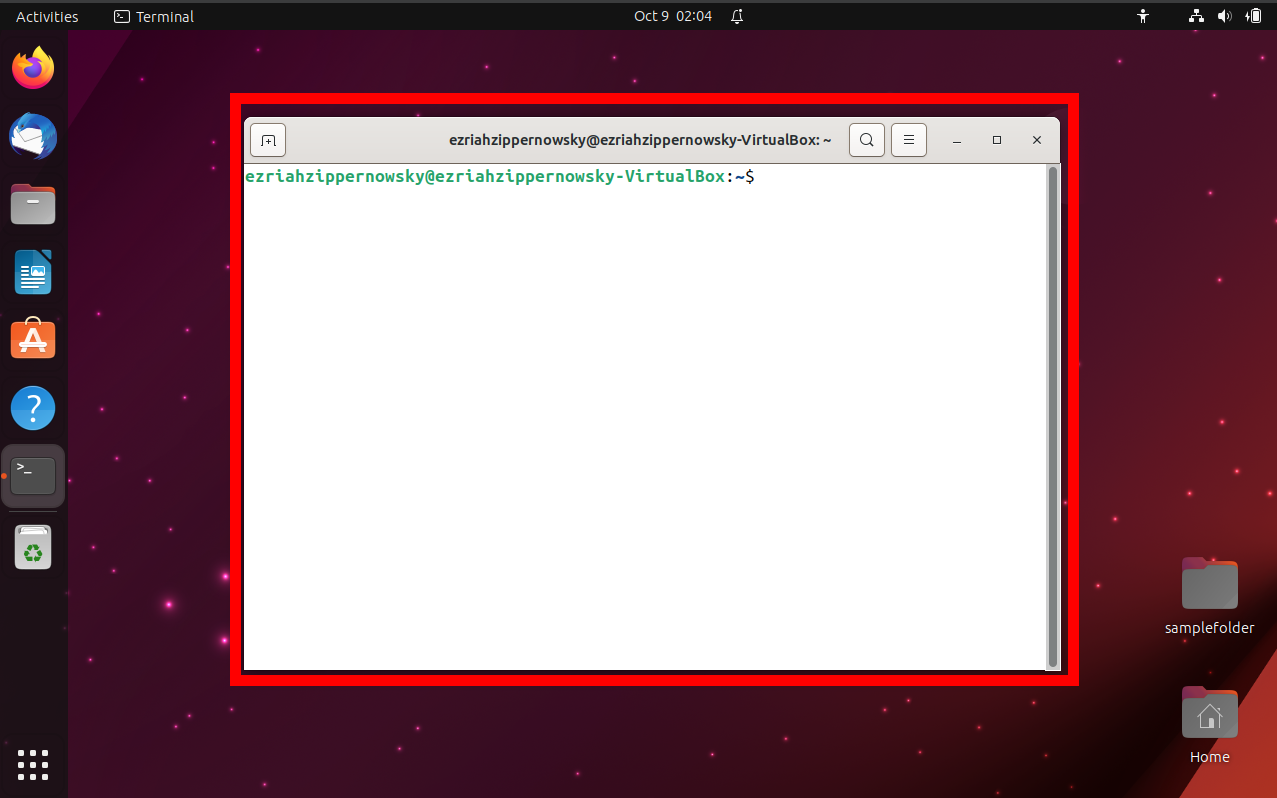Open Ubuntu Software center
The width and height of the screenshot is (1277, 798).
pos(33,339)
